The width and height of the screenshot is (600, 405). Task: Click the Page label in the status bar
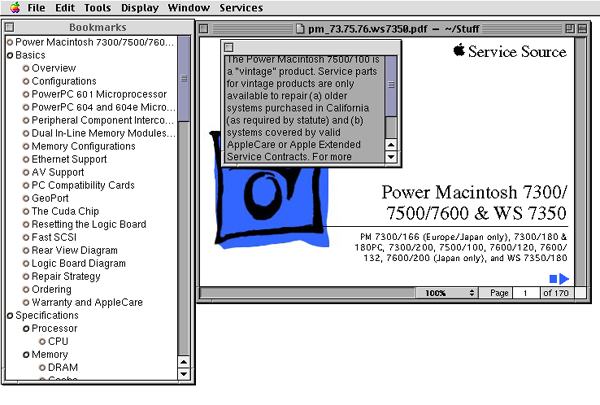(499, 293)
